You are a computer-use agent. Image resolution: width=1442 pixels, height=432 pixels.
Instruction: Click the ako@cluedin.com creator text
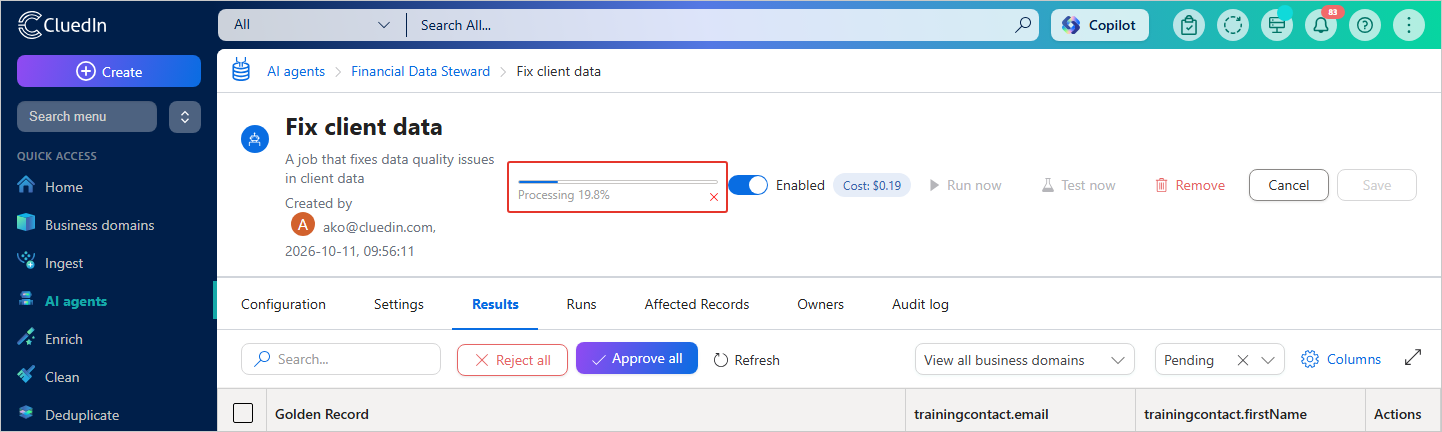378,227
